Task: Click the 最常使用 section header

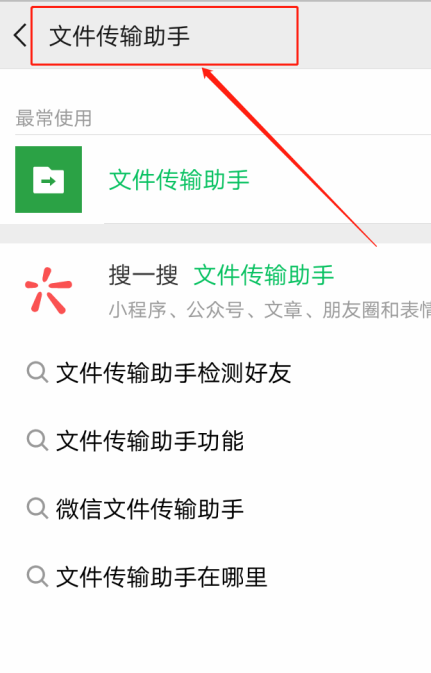Action: 54,118
